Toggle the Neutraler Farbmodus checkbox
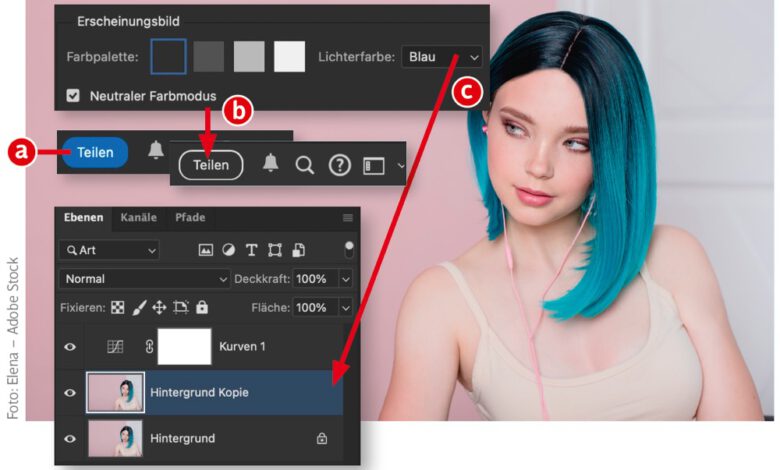 [x=73, y=95]
